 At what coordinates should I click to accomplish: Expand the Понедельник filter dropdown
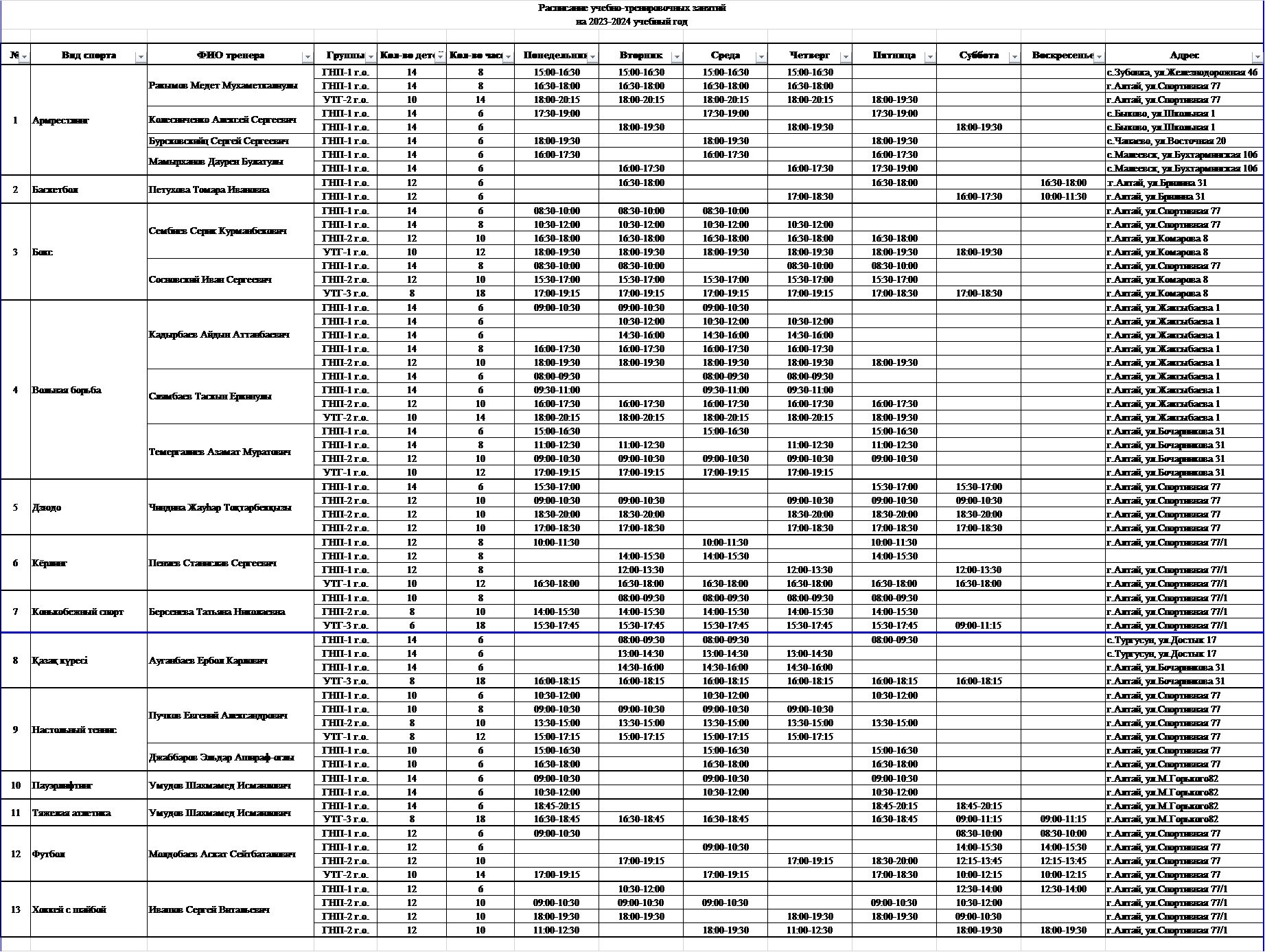592,58
